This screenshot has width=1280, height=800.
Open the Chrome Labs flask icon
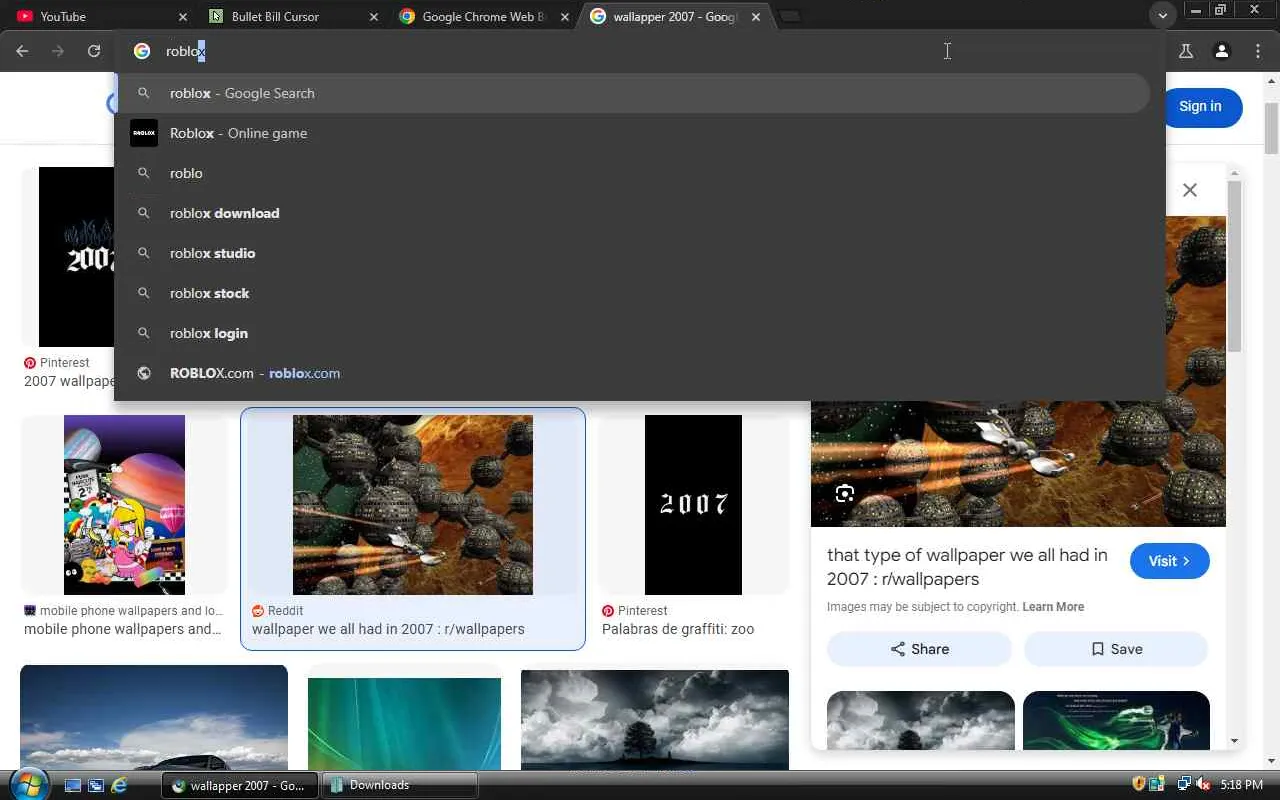coord(1186,51)
